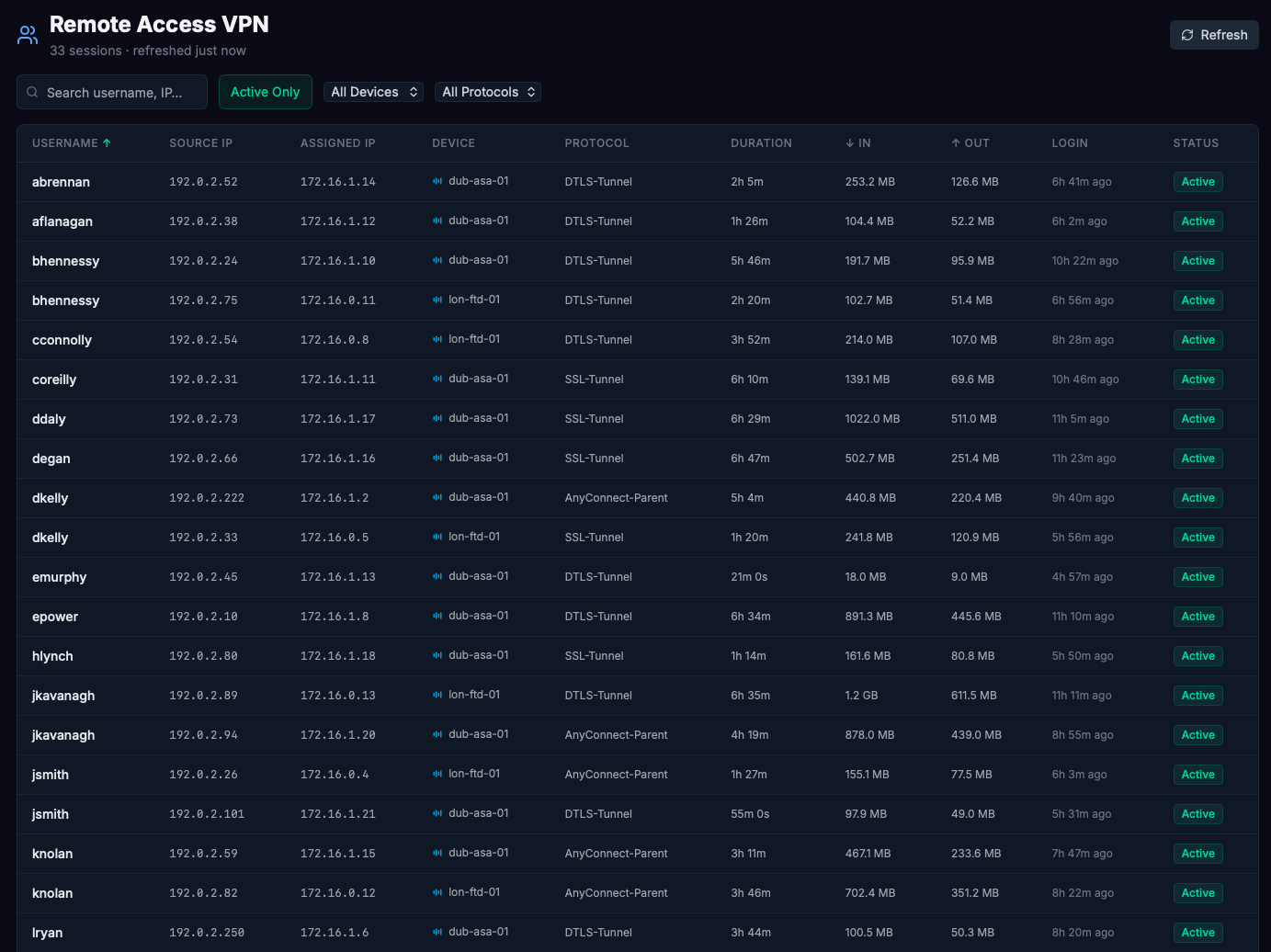This screenshot has height=952, width=1271.
Task: Sort by the In traffic column header
Action: coord(858,143)
